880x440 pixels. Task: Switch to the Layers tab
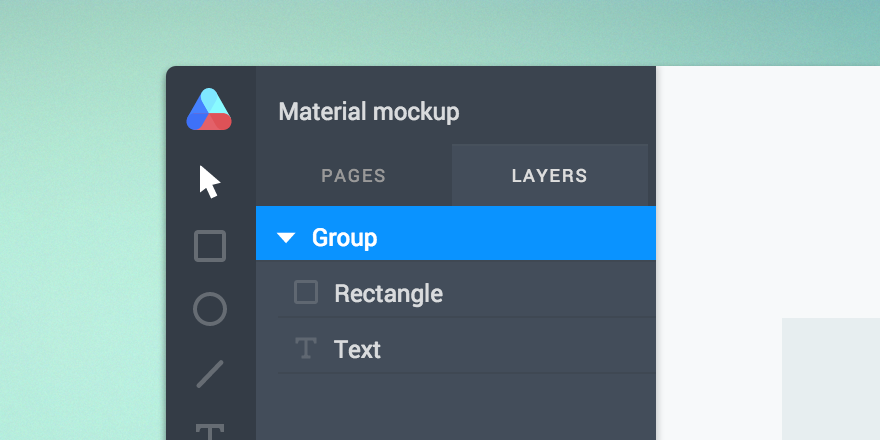549,176
